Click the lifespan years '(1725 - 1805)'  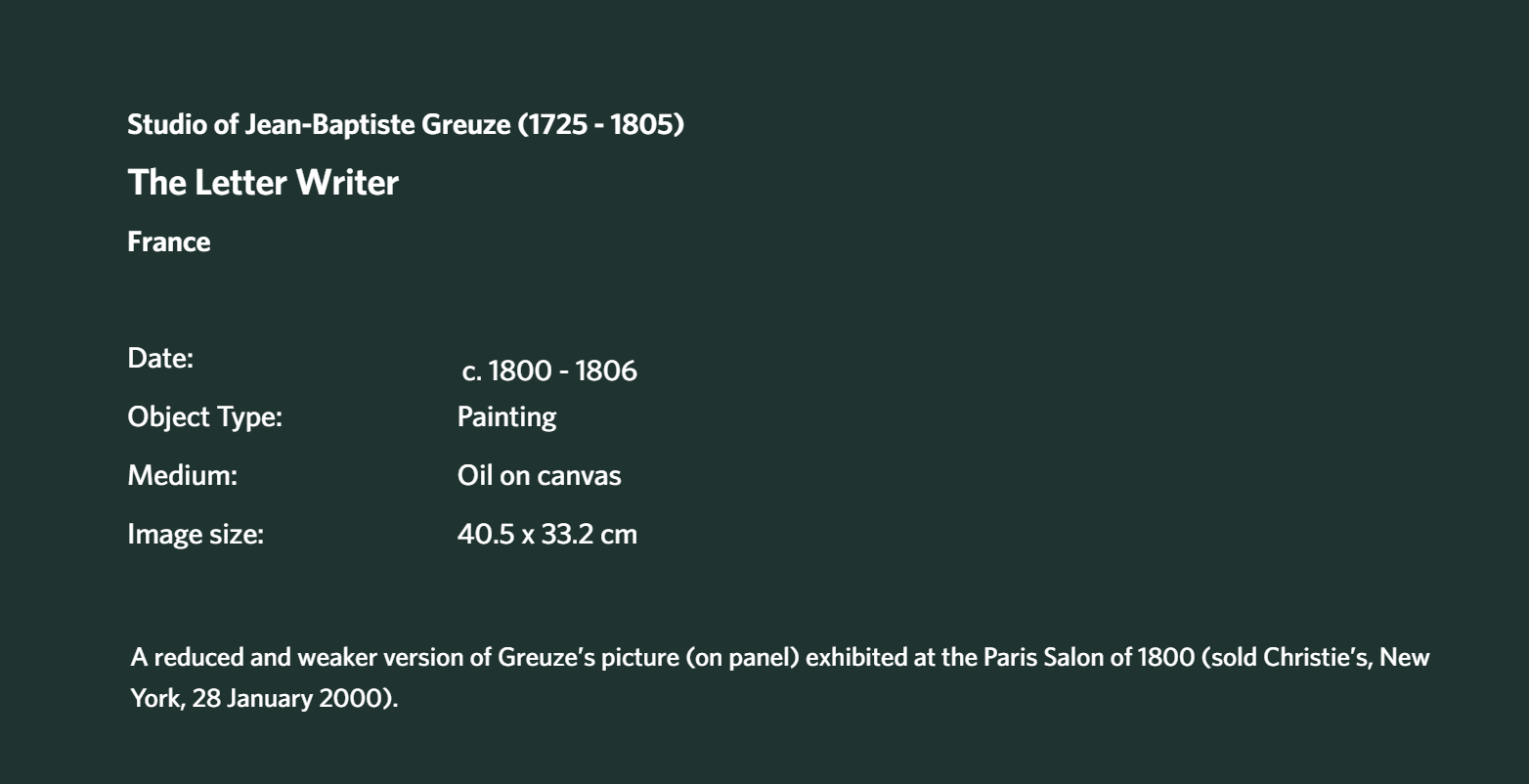(601, 125)
